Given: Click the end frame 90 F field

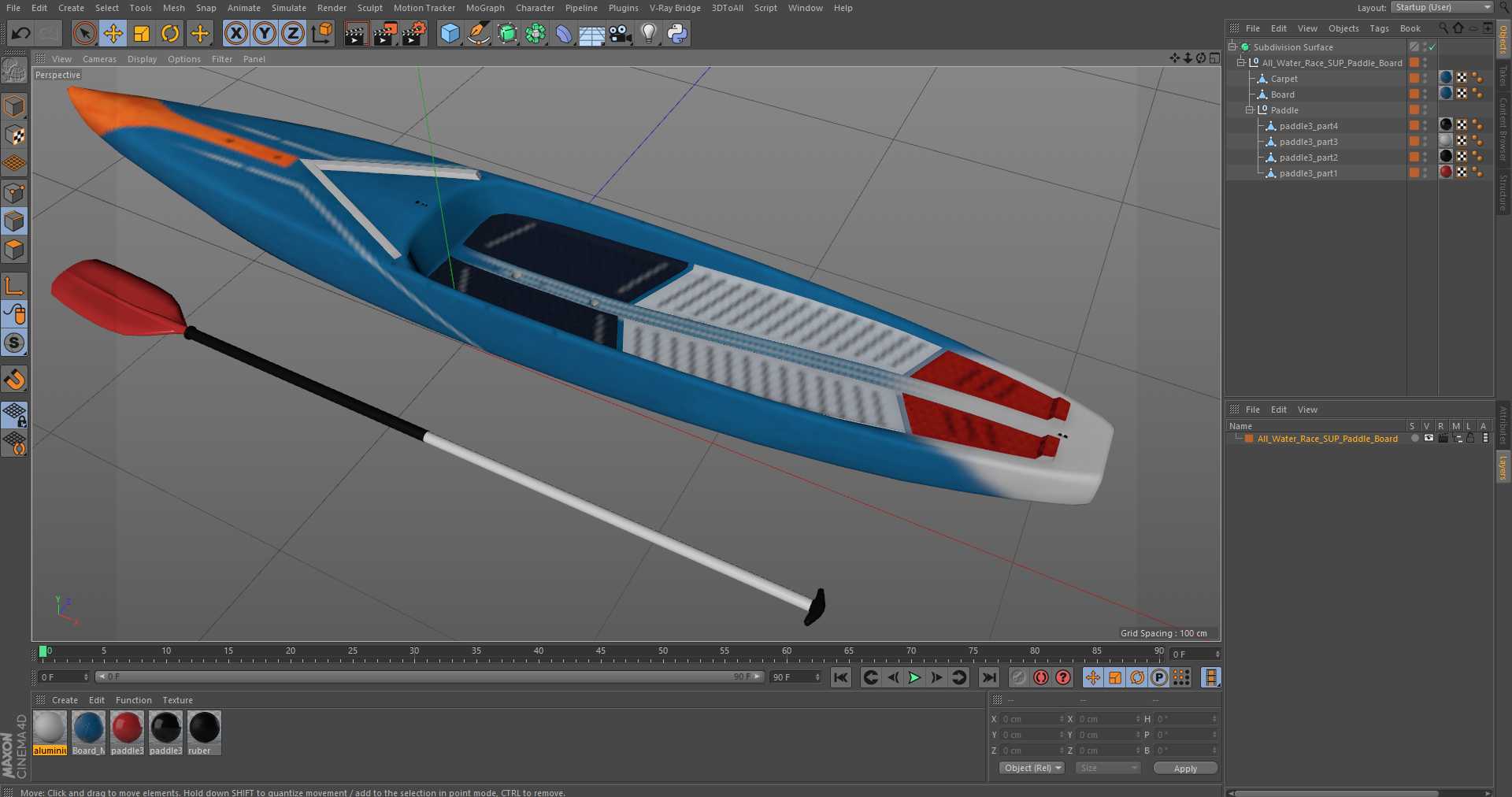Looking at the screenshot, I should click(795, 677).
